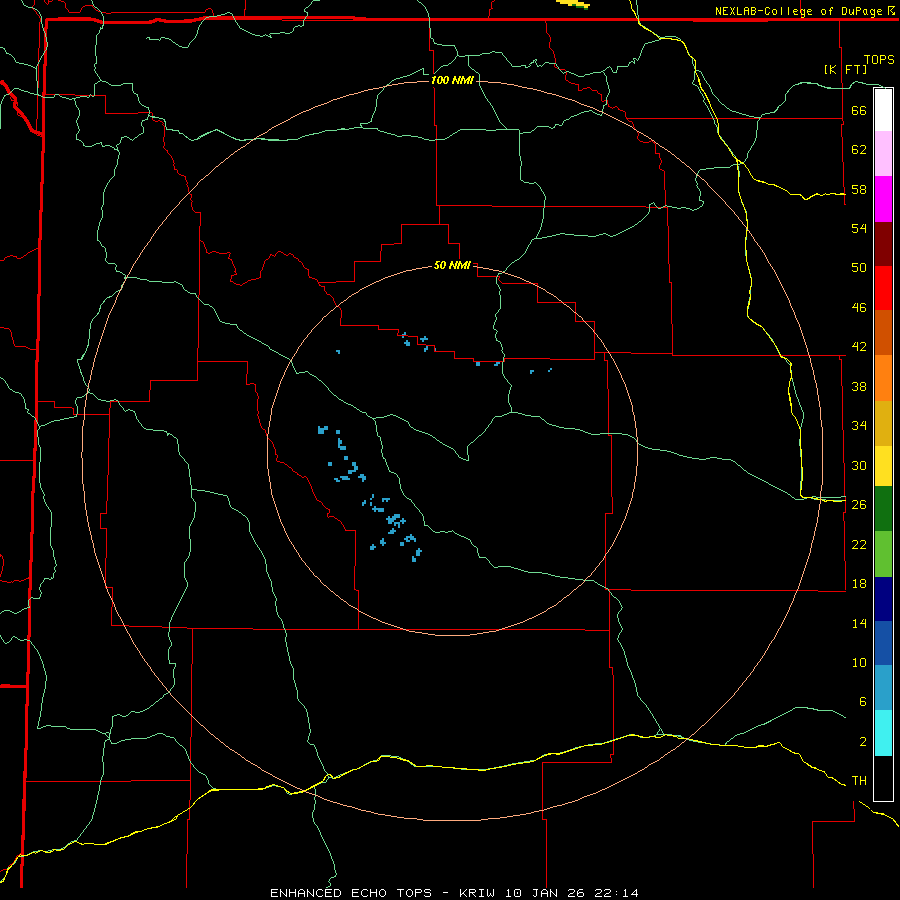Click the magenta band between 58 and 54
The width and height of the screenshot is (900, 900).
[x=883, y=199]
